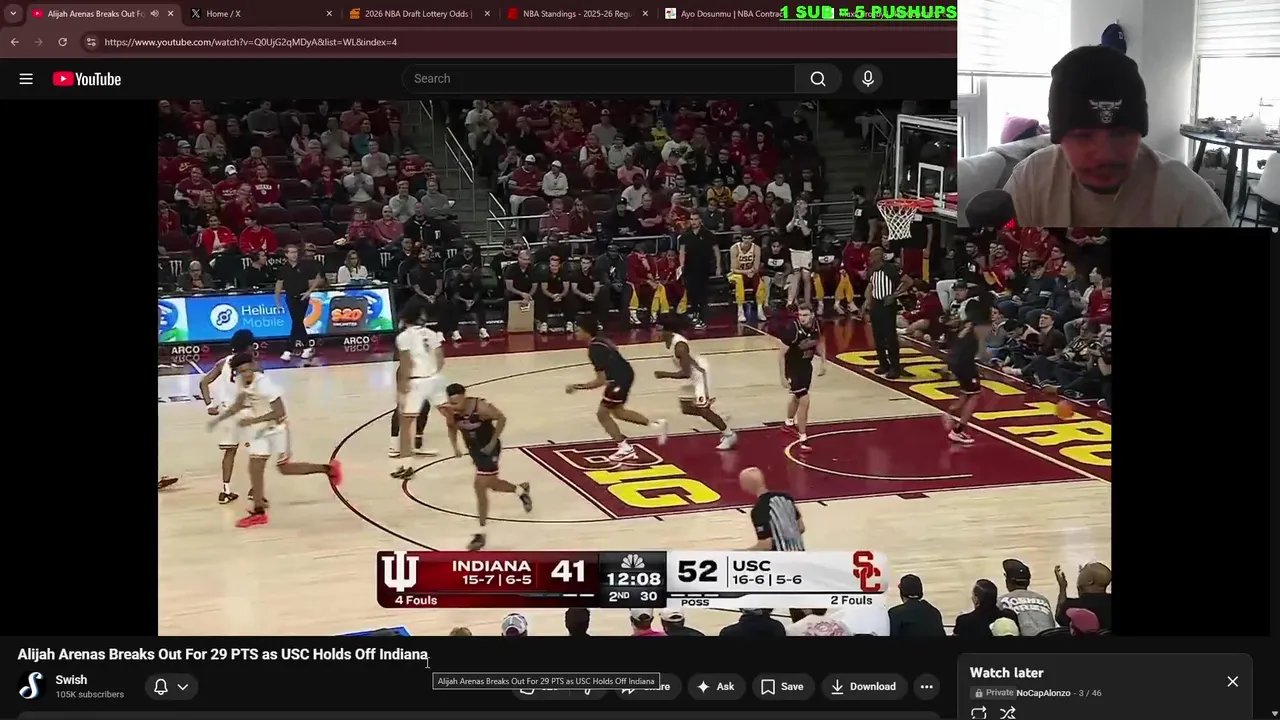The image size is (1280, 720).
Task: Start voice search with microphone icon
Action: 868,79
